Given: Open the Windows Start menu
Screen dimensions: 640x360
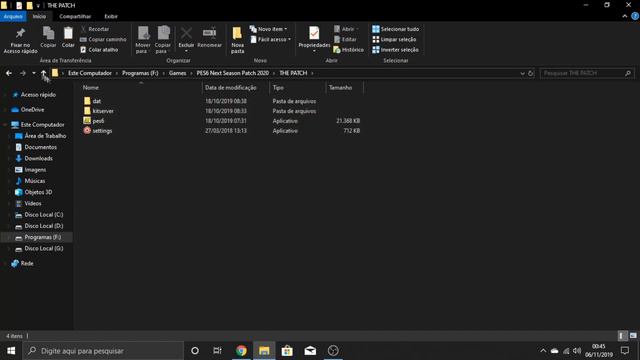Looking at the screenshot, I should click(x=11, y=351).
